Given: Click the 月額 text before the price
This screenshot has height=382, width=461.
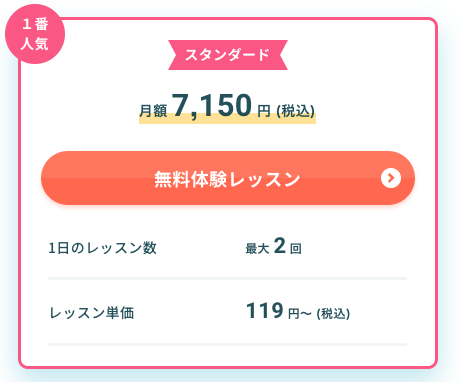Looking at the screenshot, I should [x=153, y=111].
